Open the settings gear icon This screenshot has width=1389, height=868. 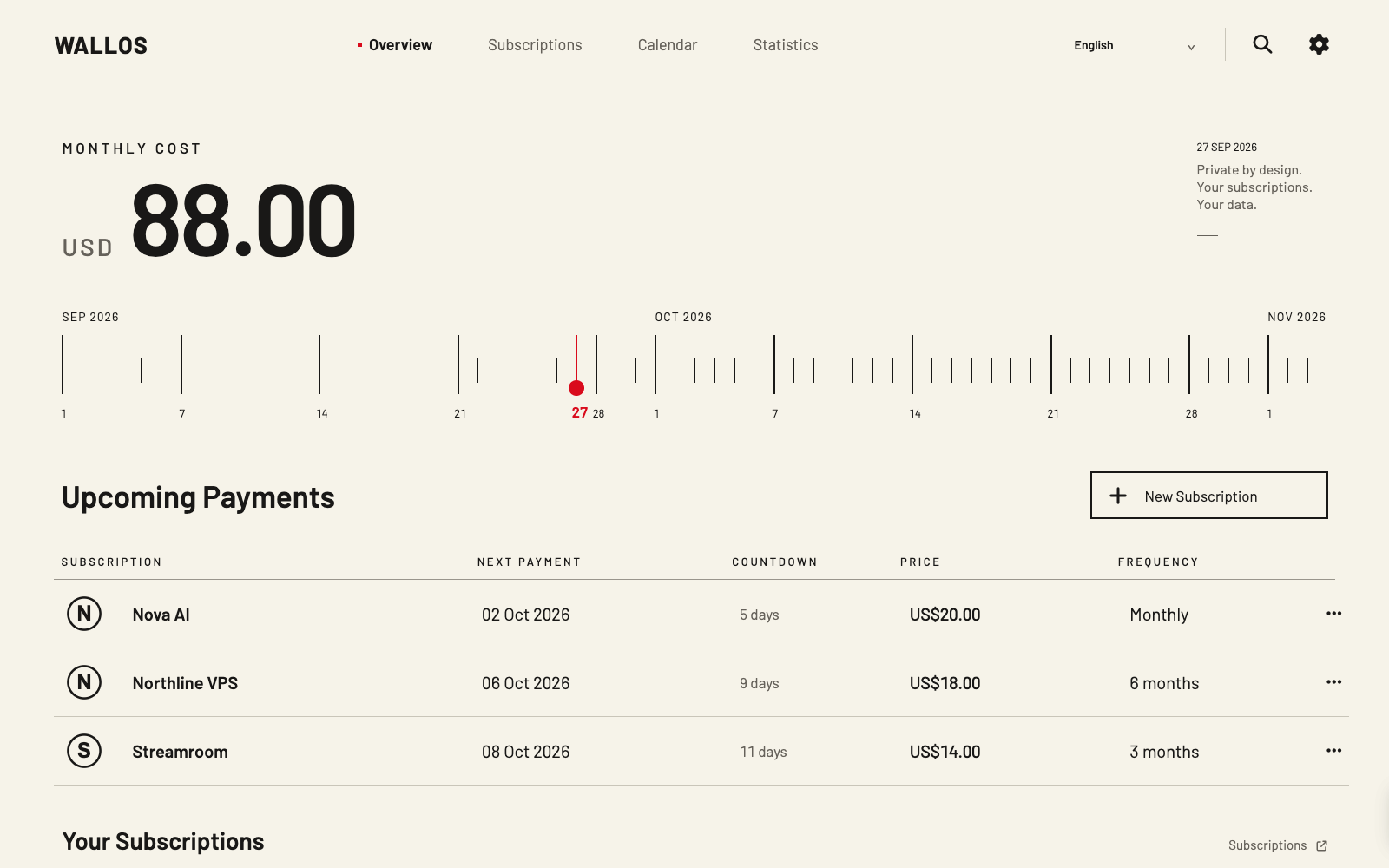[1319, 44]
